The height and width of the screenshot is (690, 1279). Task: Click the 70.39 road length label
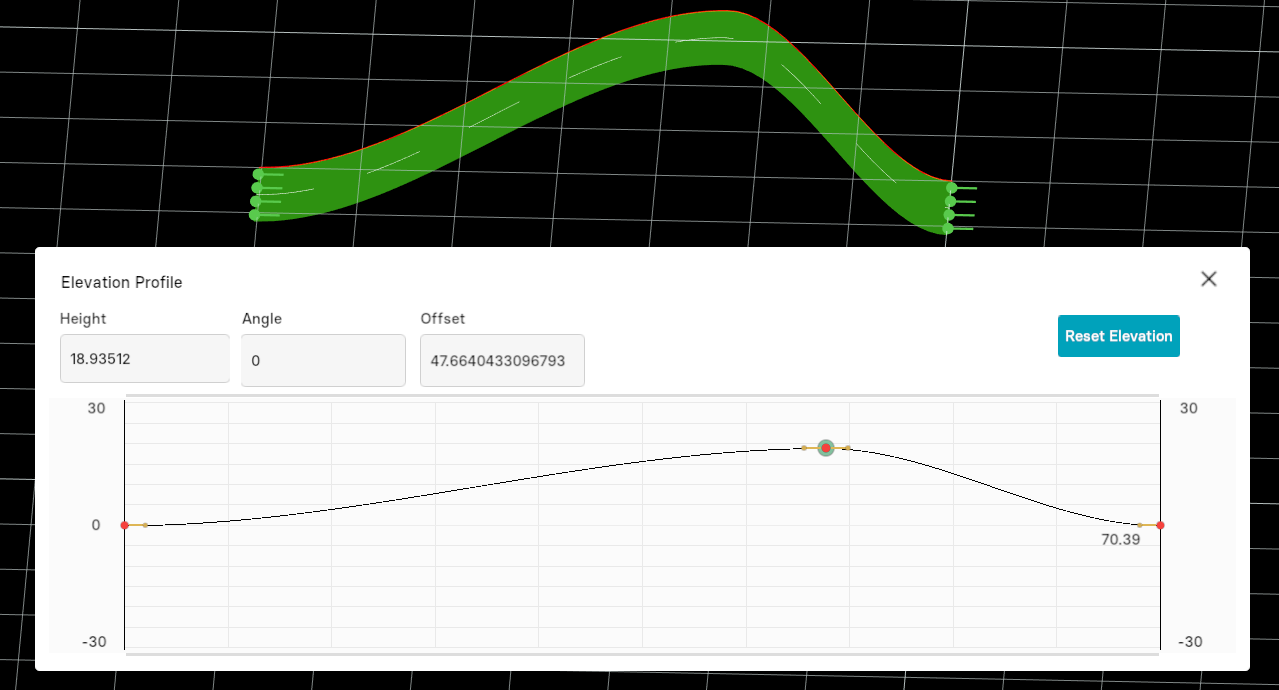pyautogui.click(x=1120, y=540)
